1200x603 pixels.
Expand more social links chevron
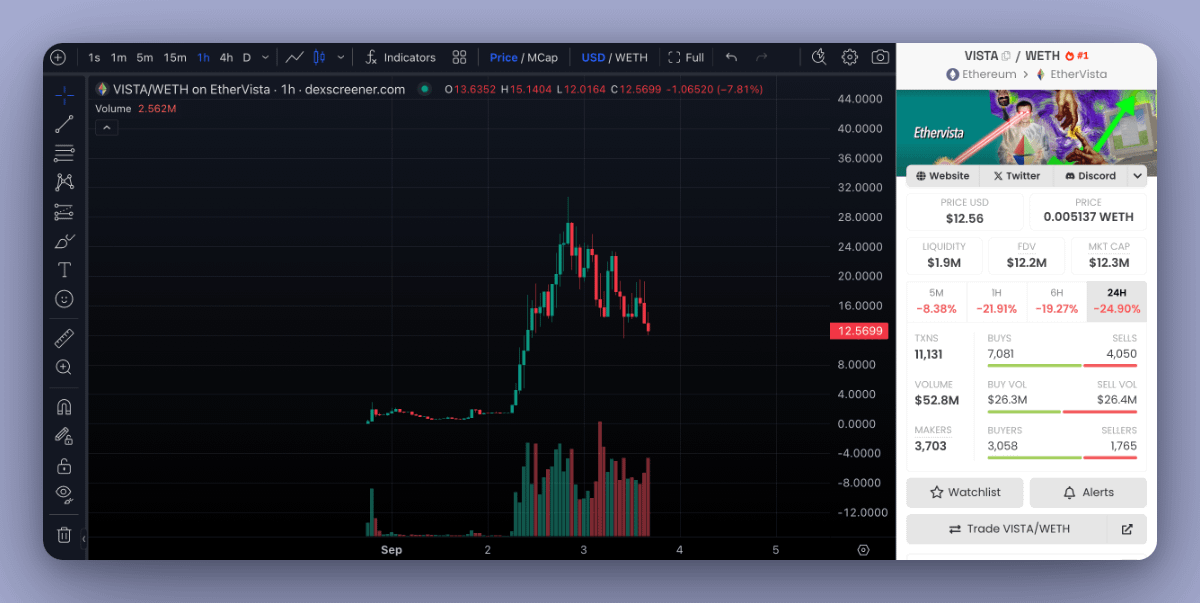[x=1137, y=176]
